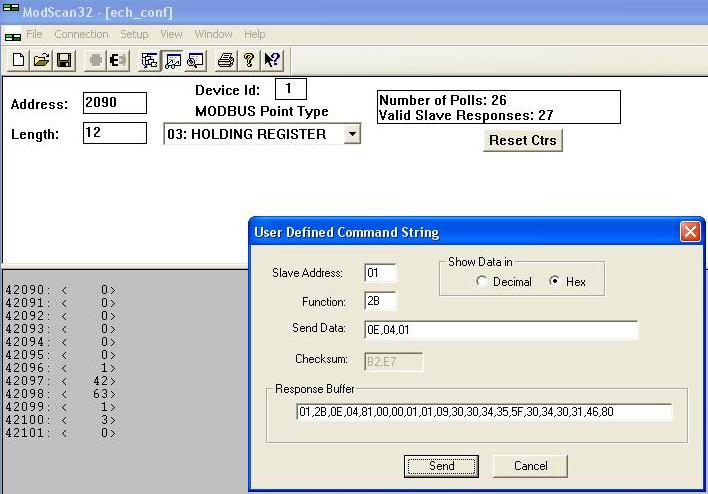Click Cancel in the command dialog
708x494 pixels.
click(530, 466)
